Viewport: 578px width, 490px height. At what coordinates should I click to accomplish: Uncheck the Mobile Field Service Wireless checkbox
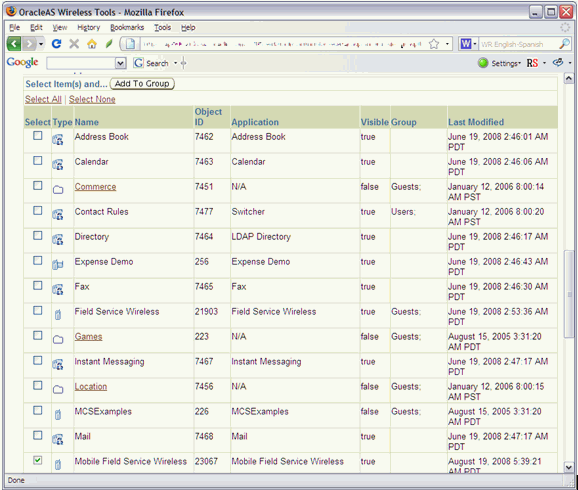click(x=38, y=460)
